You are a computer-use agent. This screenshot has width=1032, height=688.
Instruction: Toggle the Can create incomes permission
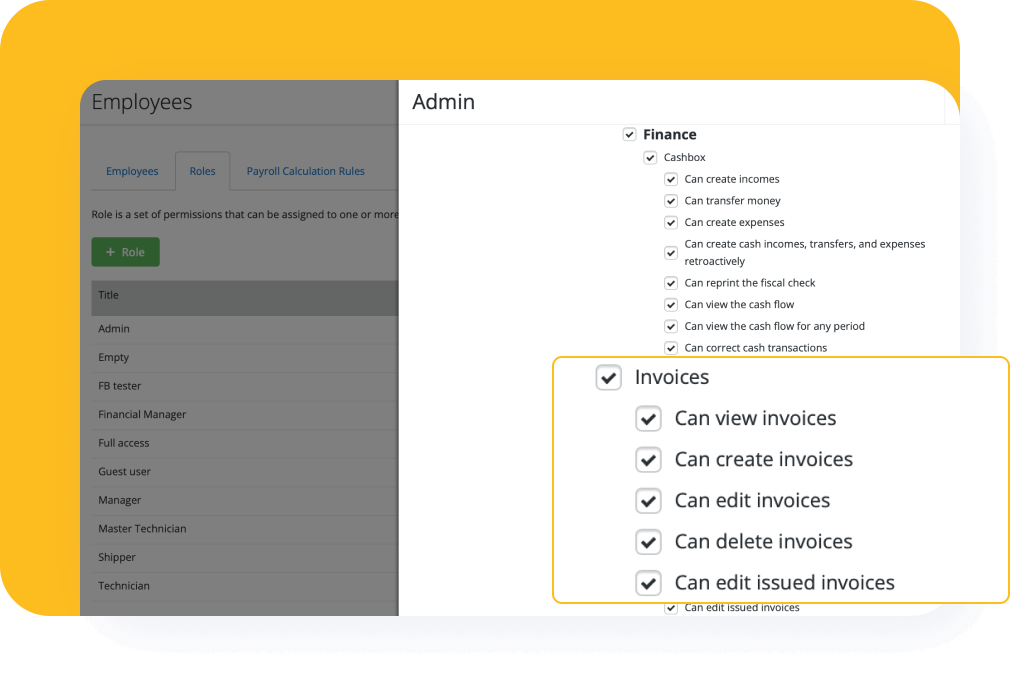click(x=671, y=178)
